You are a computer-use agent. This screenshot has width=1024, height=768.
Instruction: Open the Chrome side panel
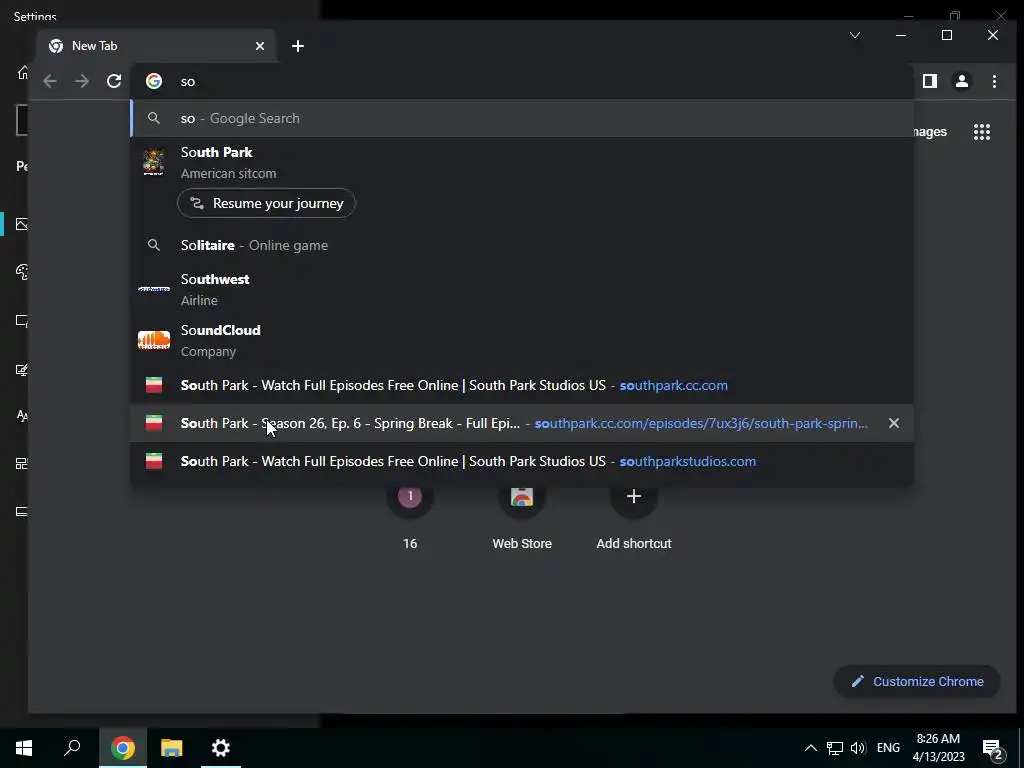pyautogui.click(x=929, y=81)
